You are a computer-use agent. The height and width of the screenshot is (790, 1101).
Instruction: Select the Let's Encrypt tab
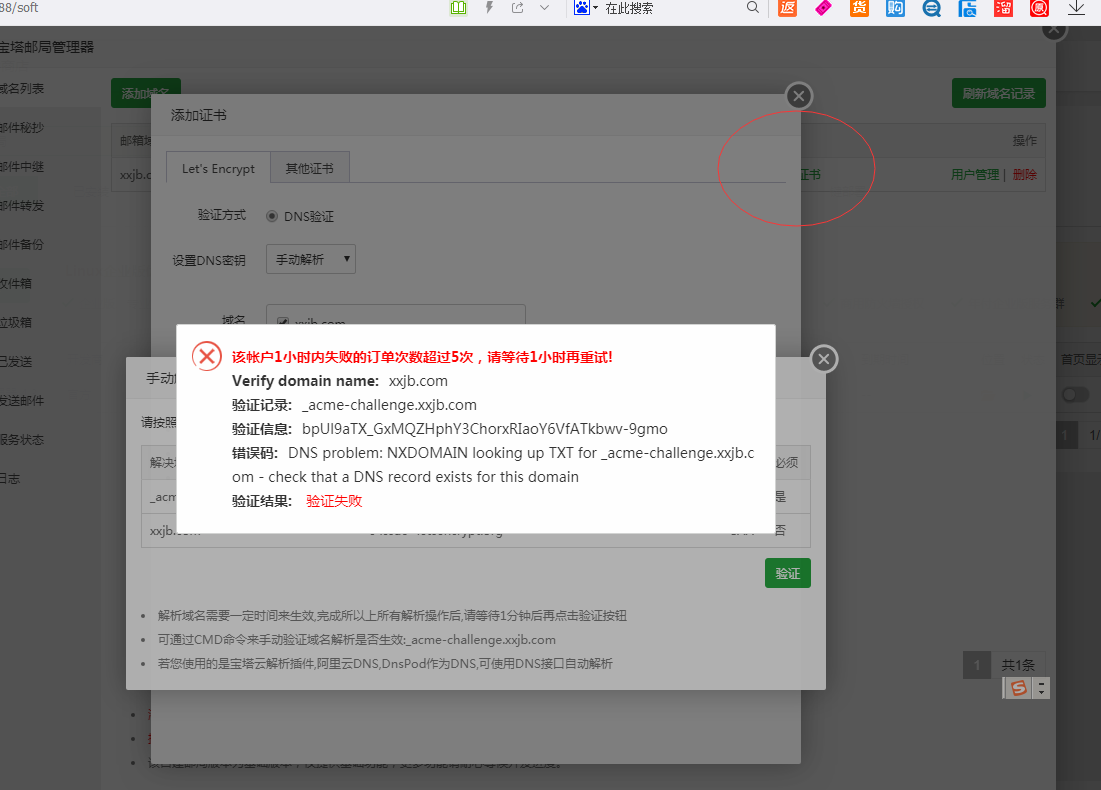[218, 169]
